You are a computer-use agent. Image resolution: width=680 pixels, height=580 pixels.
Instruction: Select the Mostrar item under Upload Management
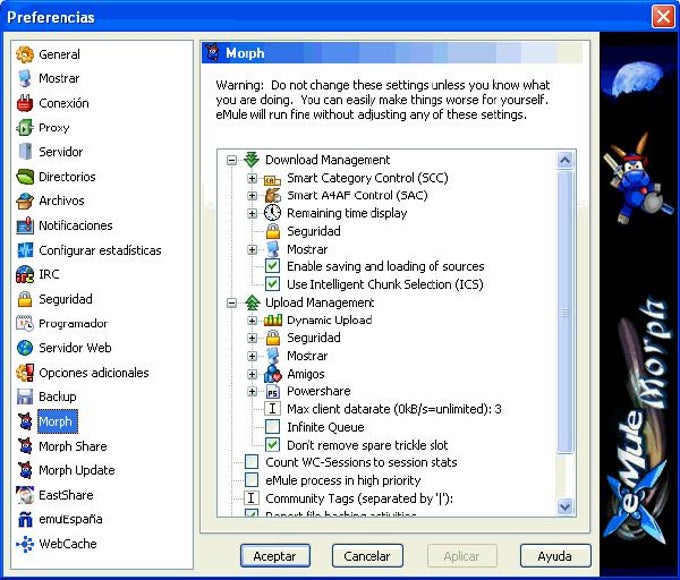coord(307,356)
